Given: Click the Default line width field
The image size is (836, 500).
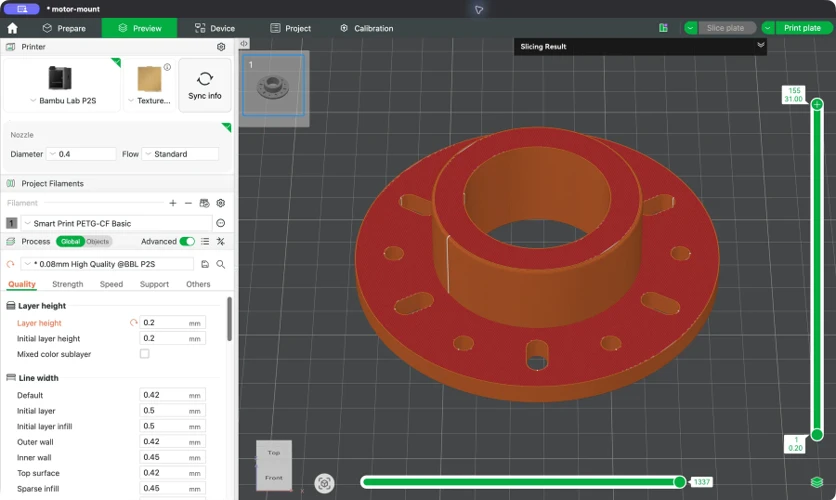Looking at the screenshot, I should (x=172, y=395).
